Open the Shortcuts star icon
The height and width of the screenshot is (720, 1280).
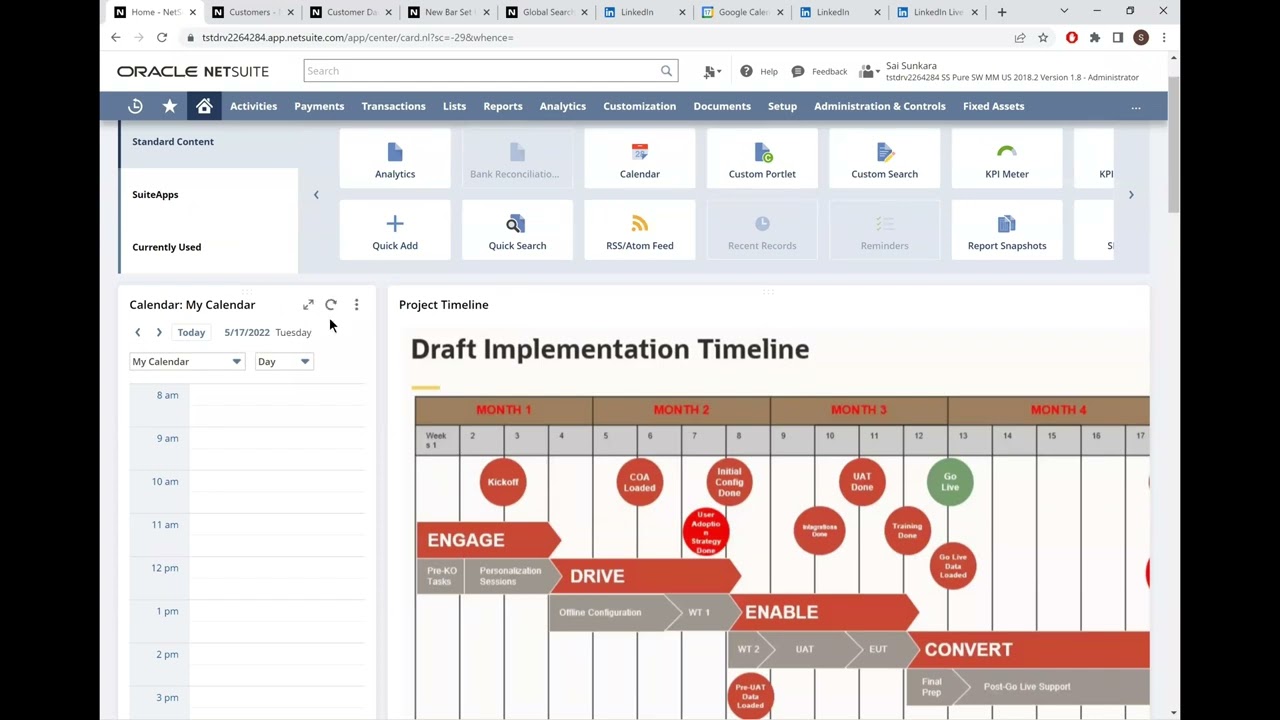[170, 106]
